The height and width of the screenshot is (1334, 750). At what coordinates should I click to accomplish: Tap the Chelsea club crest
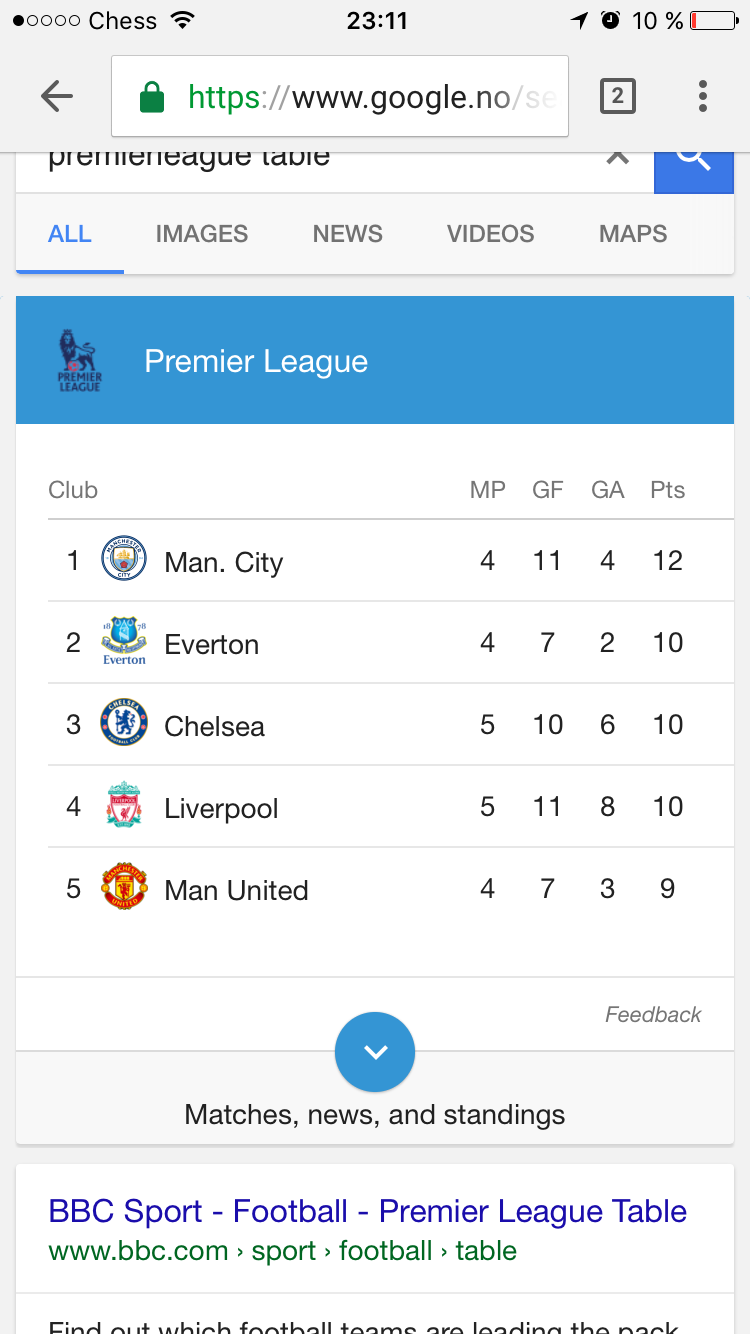coord(124,723)
